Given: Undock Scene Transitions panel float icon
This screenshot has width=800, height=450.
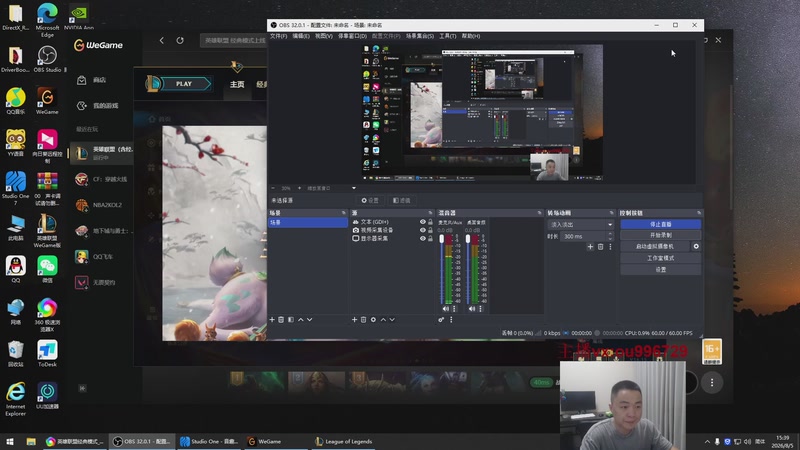Looking at the screenshot, I should (x=611, y=213).
